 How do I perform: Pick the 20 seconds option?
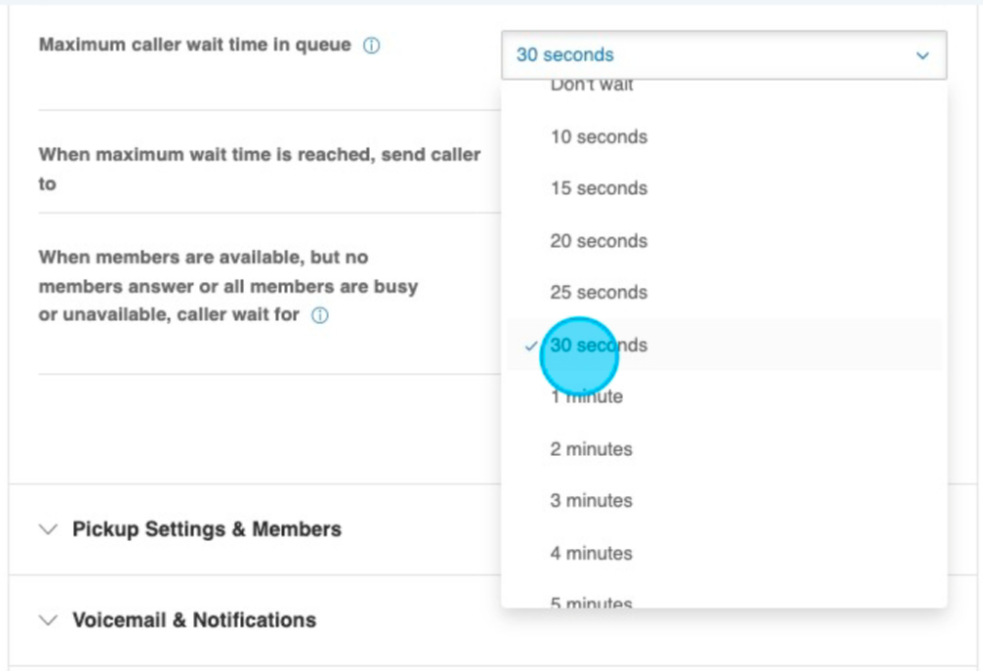click(598, 241)
